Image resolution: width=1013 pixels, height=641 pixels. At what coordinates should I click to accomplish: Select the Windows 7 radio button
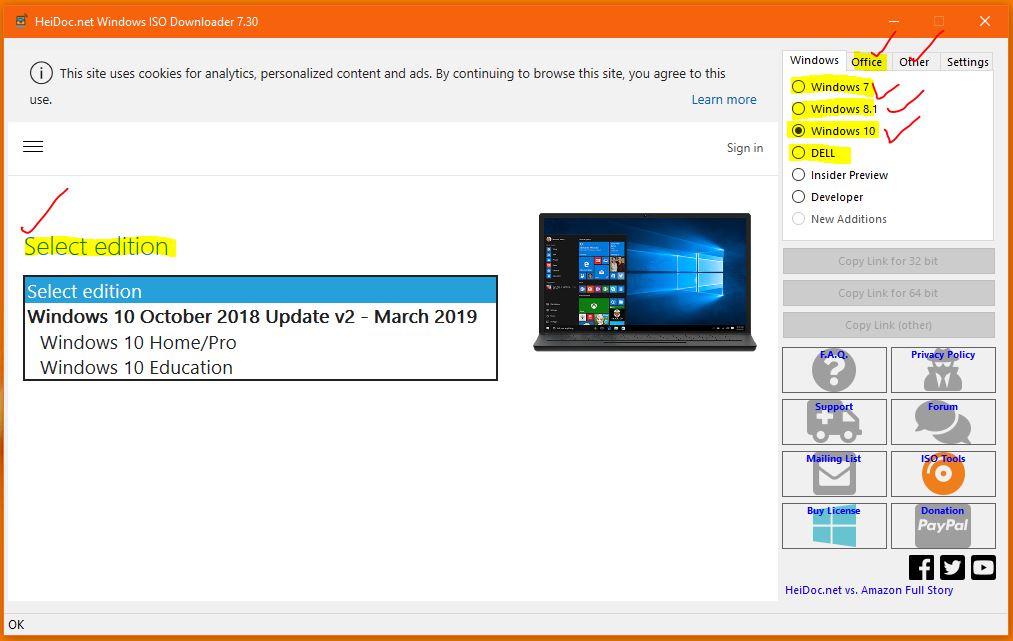click(798, 87)
